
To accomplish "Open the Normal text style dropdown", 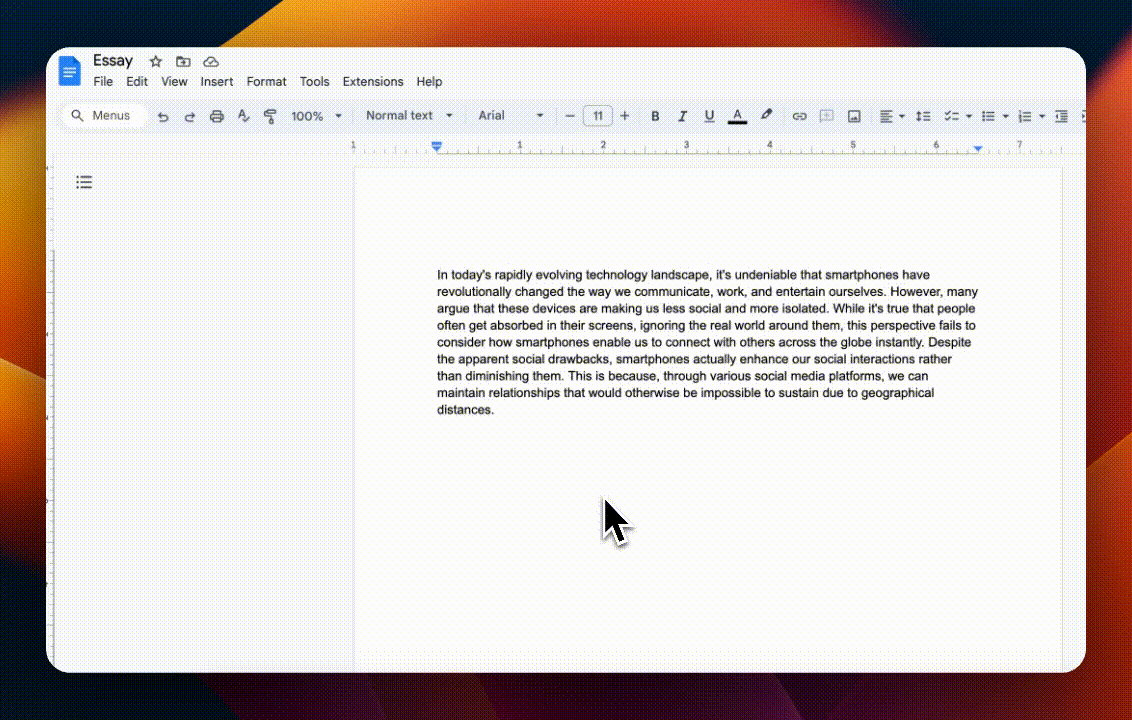I will click(407, 115).
